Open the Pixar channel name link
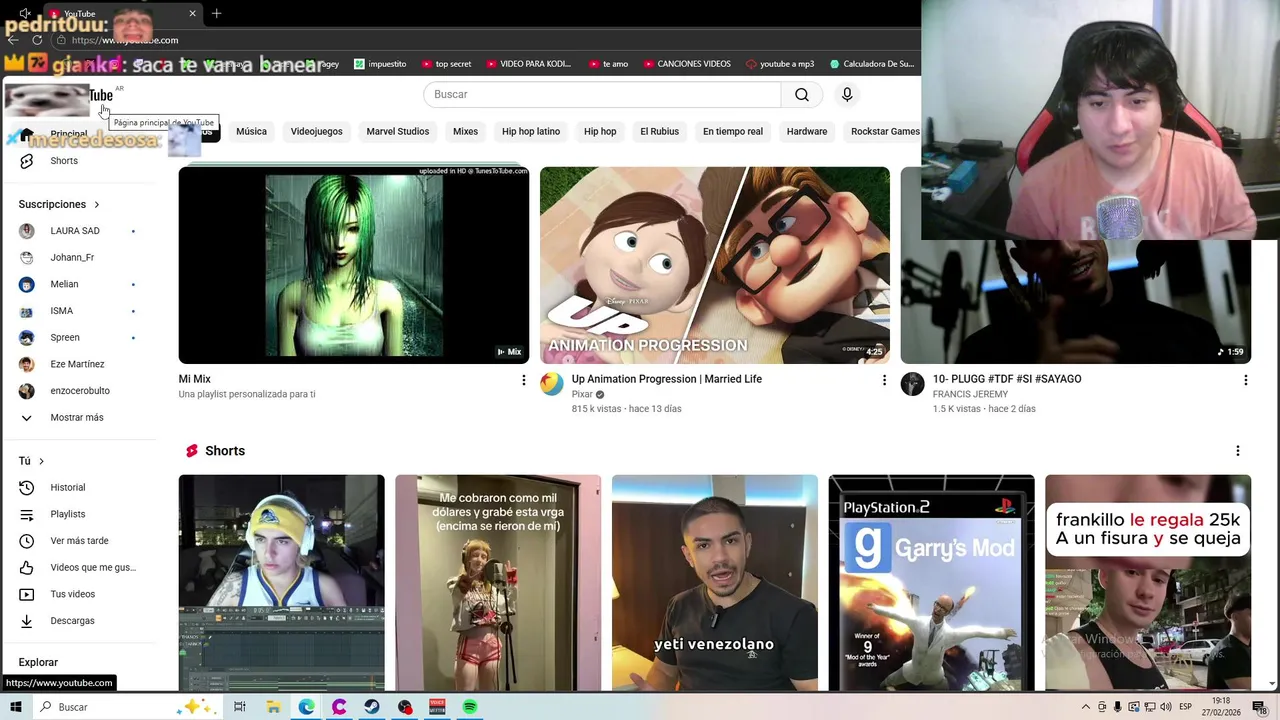Viewport: 1280px width, 720px height. click(x=582, y=394)
